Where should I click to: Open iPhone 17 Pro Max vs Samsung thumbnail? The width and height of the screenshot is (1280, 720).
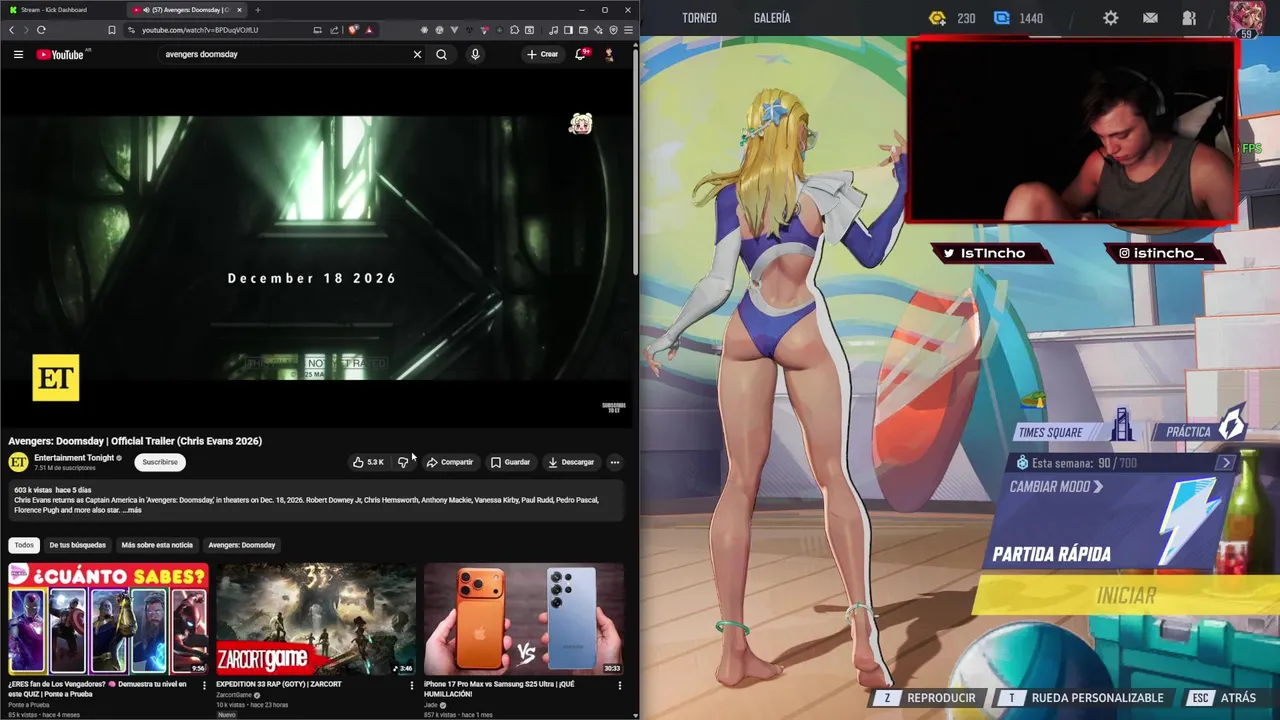[524, 619]
